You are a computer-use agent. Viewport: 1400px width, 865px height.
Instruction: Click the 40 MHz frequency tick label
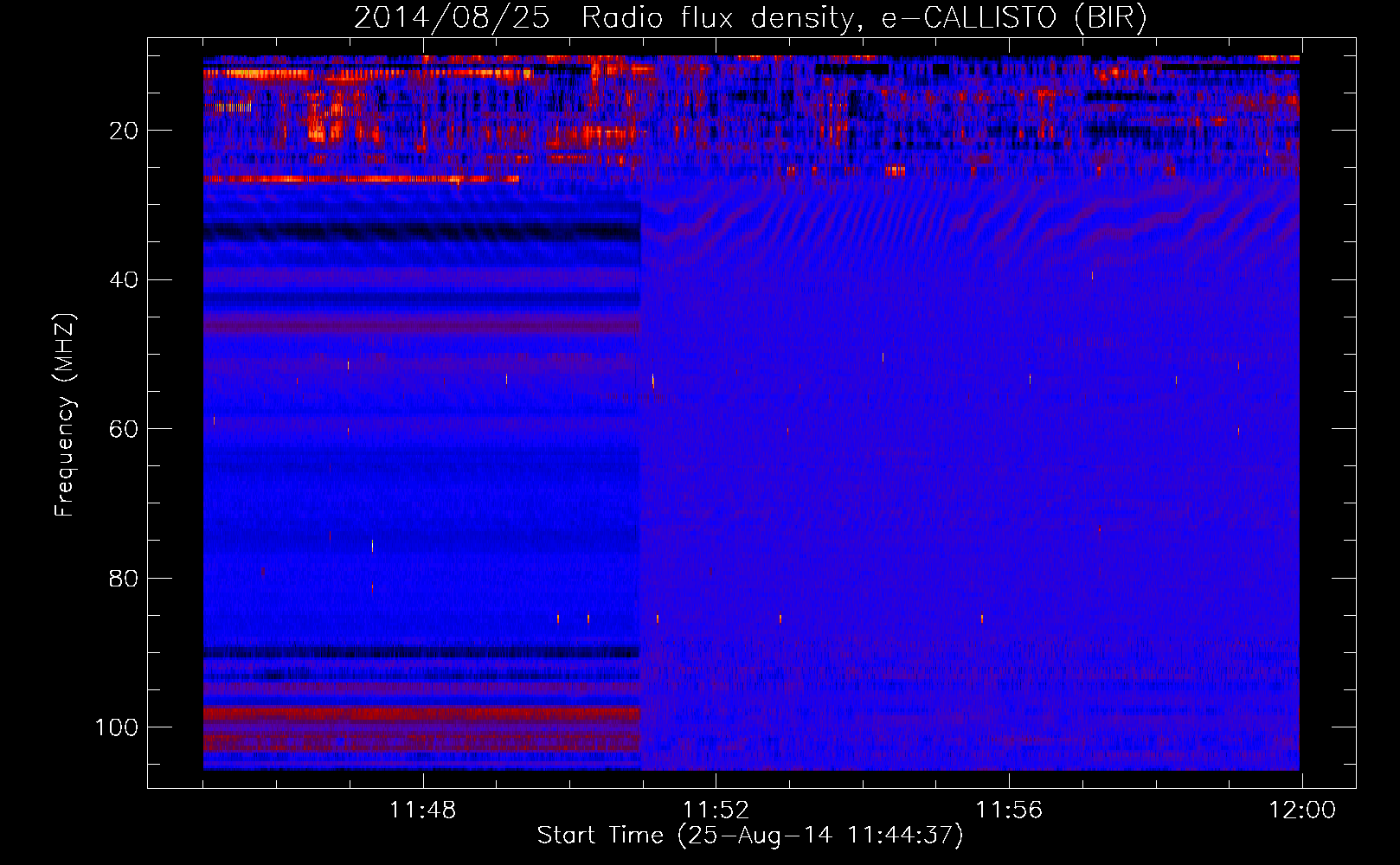click(124, 280)
